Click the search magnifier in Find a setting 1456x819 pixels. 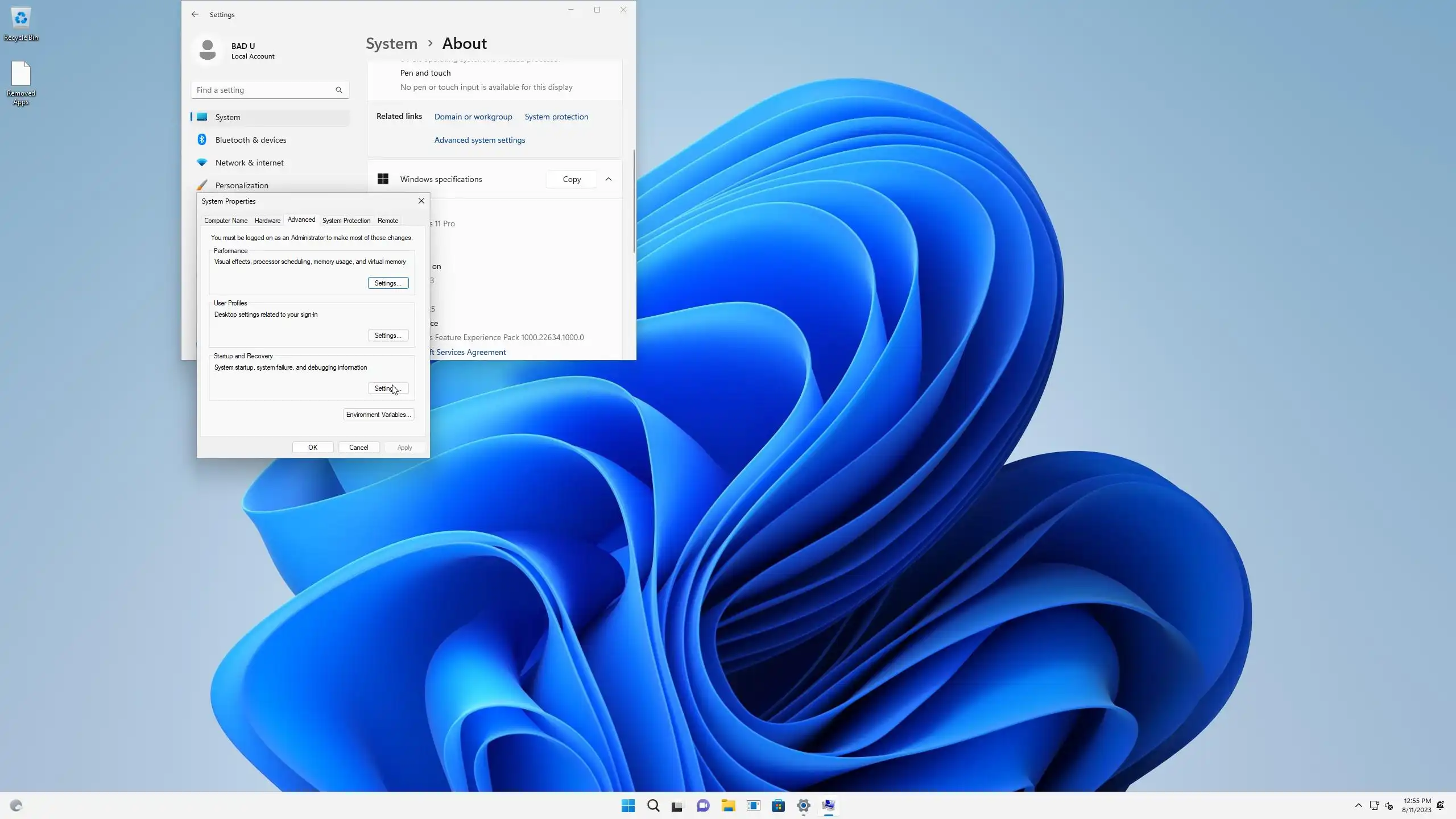338,90
